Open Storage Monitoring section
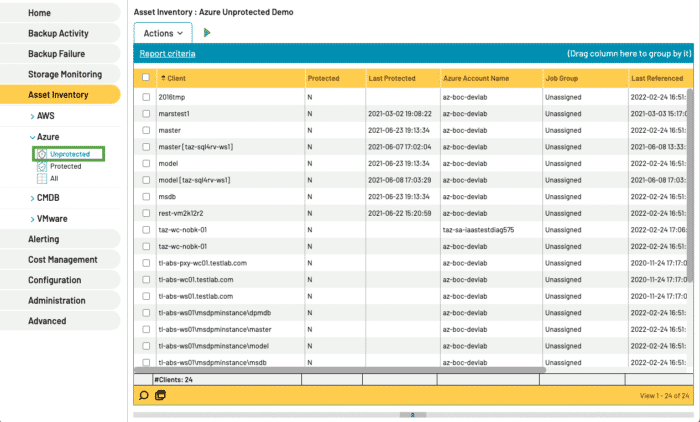Viewport: 700px width, 422px height. (60, 74)
